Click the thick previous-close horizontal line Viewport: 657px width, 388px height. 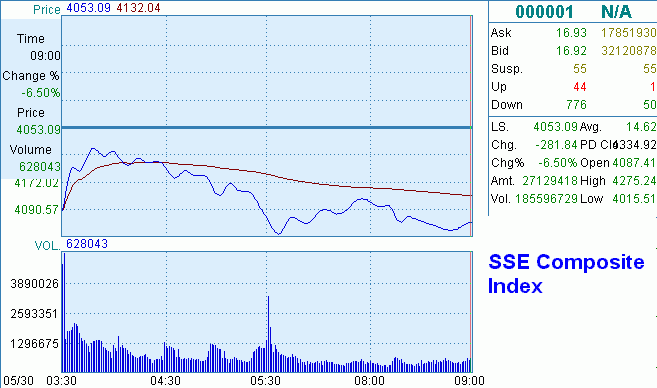pos(266,127)
